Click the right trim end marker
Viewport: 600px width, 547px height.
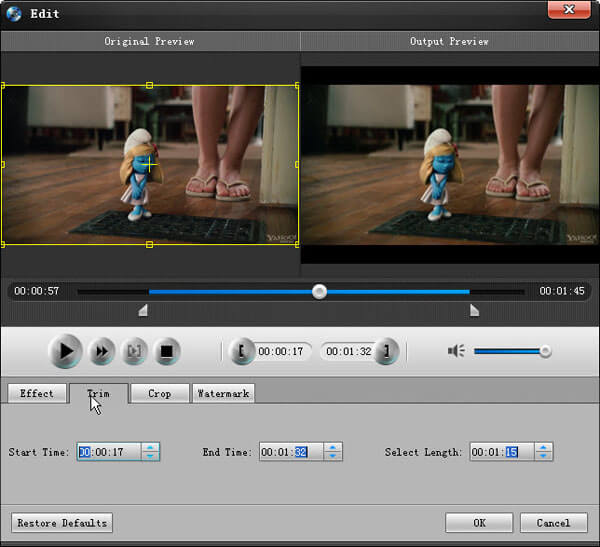(x=474, y=310)
